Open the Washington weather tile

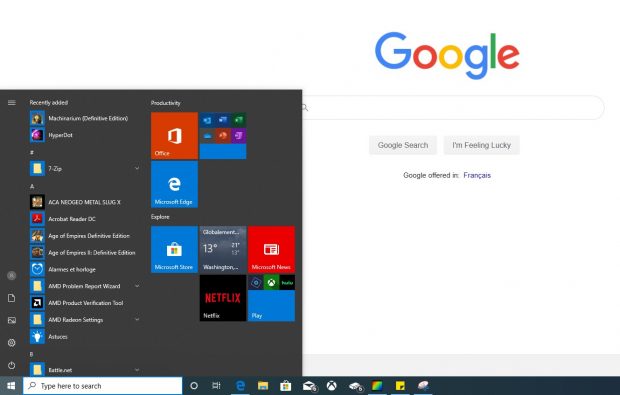[x=223, y=249]
